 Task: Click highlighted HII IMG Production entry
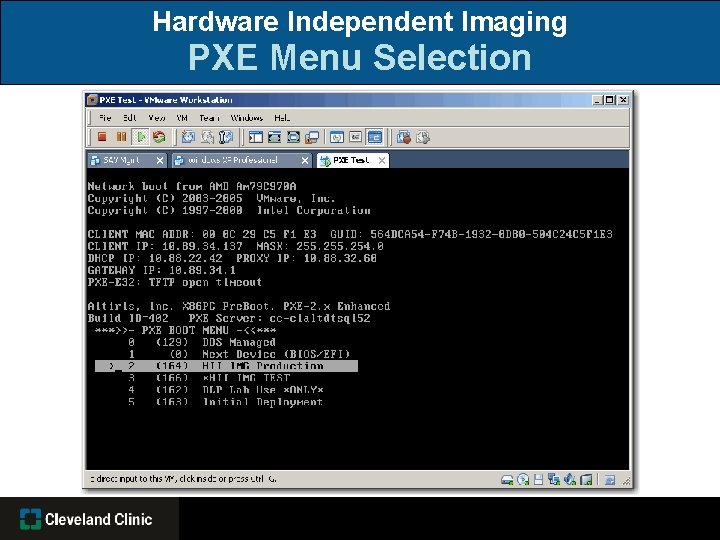[x=226, y=366]
